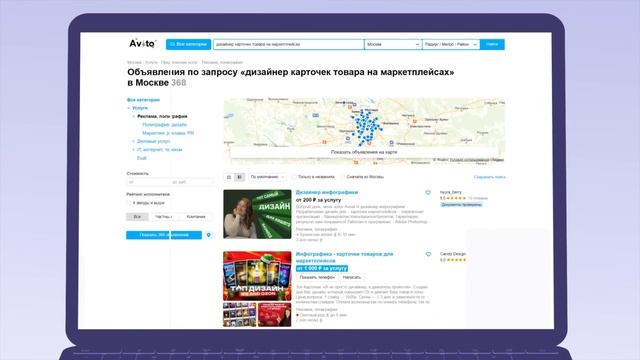The width and height of the screenshot is (640, 360).
Task: Click 'Показать объявления на карте'
Action: coord(364,152)
